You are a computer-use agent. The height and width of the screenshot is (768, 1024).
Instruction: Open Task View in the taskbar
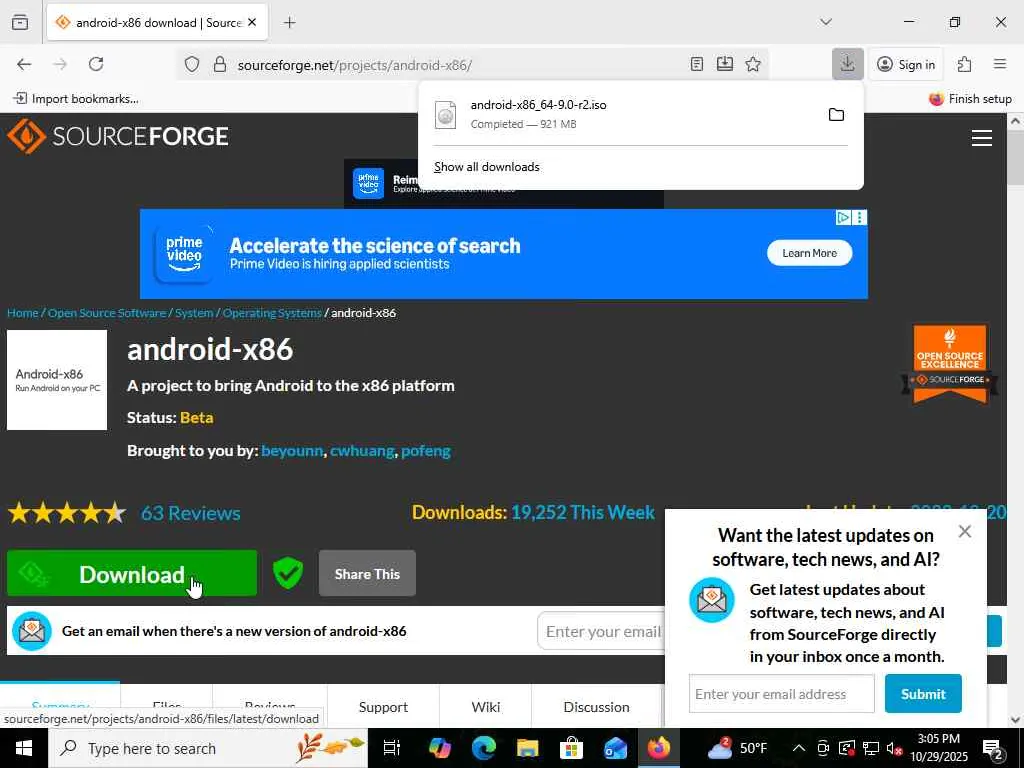click(391, 748)
